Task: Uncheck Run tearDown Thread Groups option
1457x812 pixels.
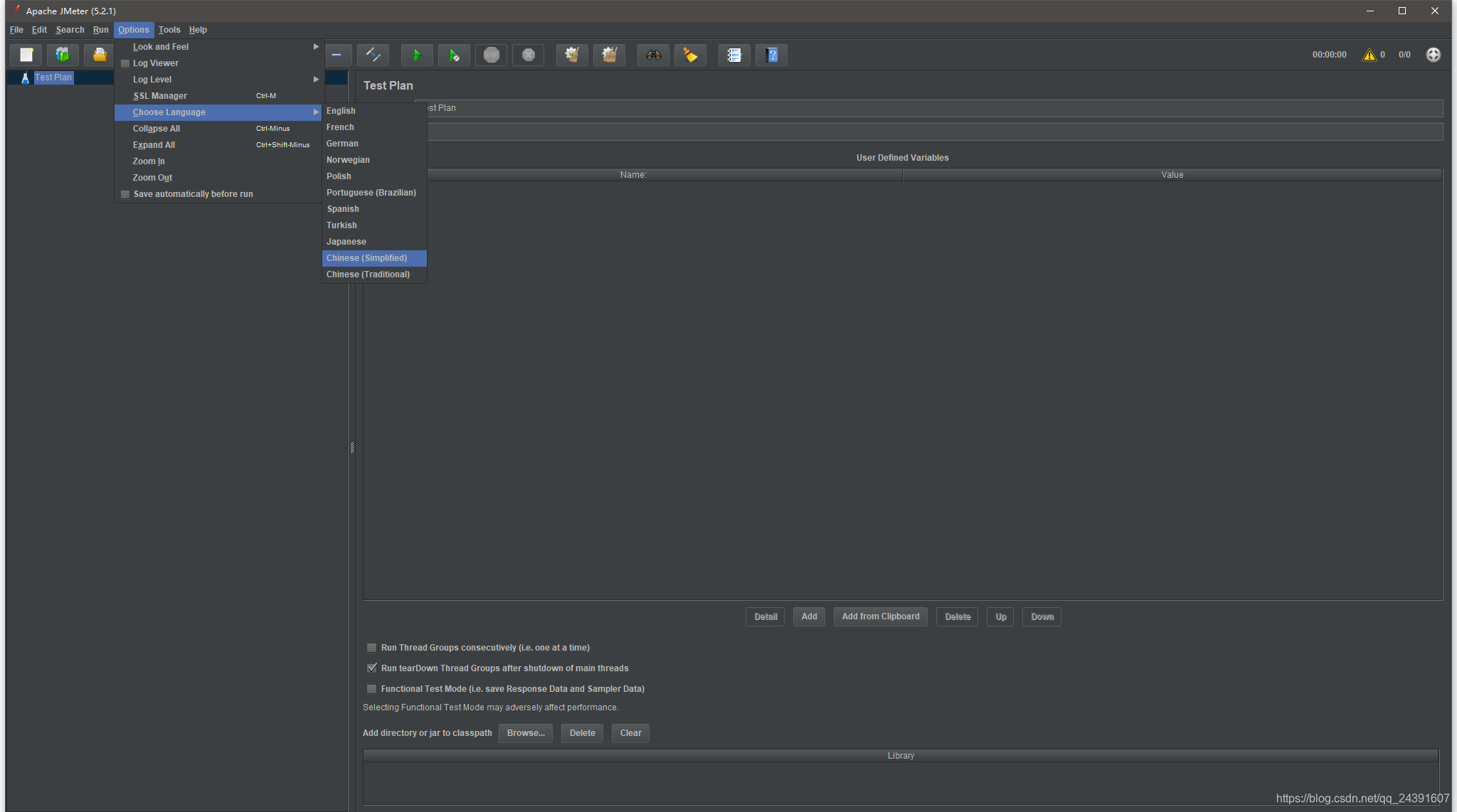Action: [371, 668]
